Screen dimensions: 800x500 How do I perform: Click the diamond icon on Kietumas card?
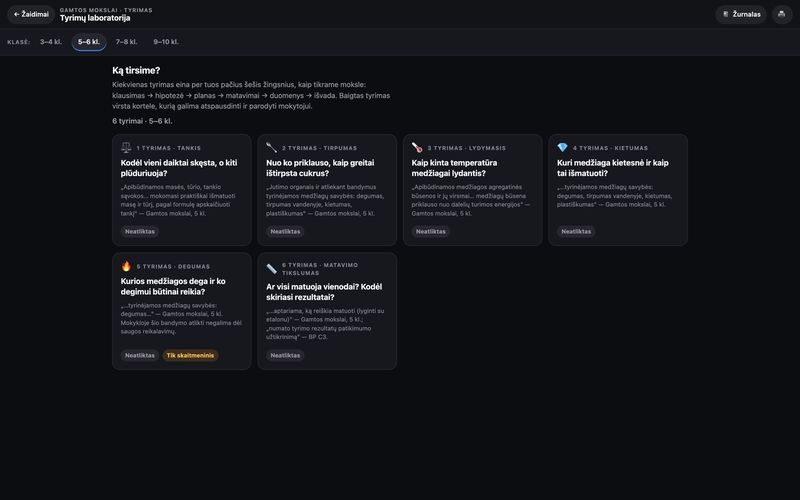click(x=562, y=147)
